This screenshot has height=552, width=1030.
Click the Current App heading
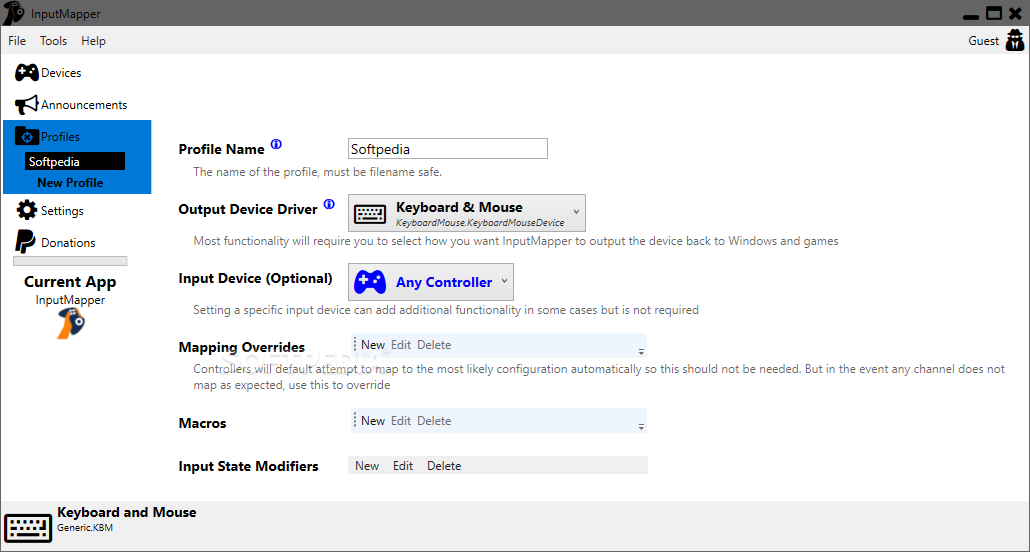(x=70, y=281)
